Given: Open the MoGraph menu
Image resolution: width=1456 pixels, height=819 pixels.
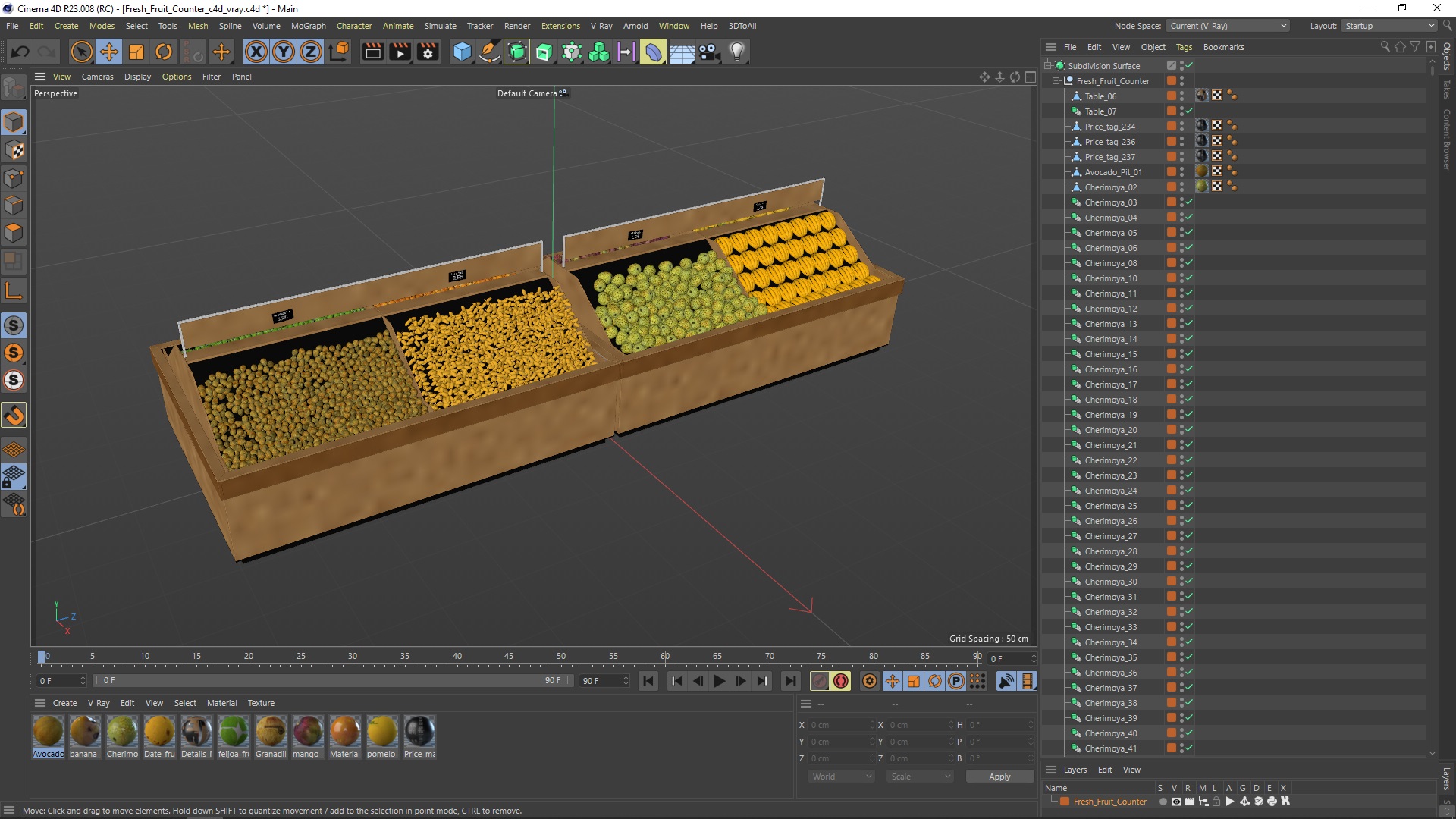Looking at the screenshot, I should click(x=308, y=26).
